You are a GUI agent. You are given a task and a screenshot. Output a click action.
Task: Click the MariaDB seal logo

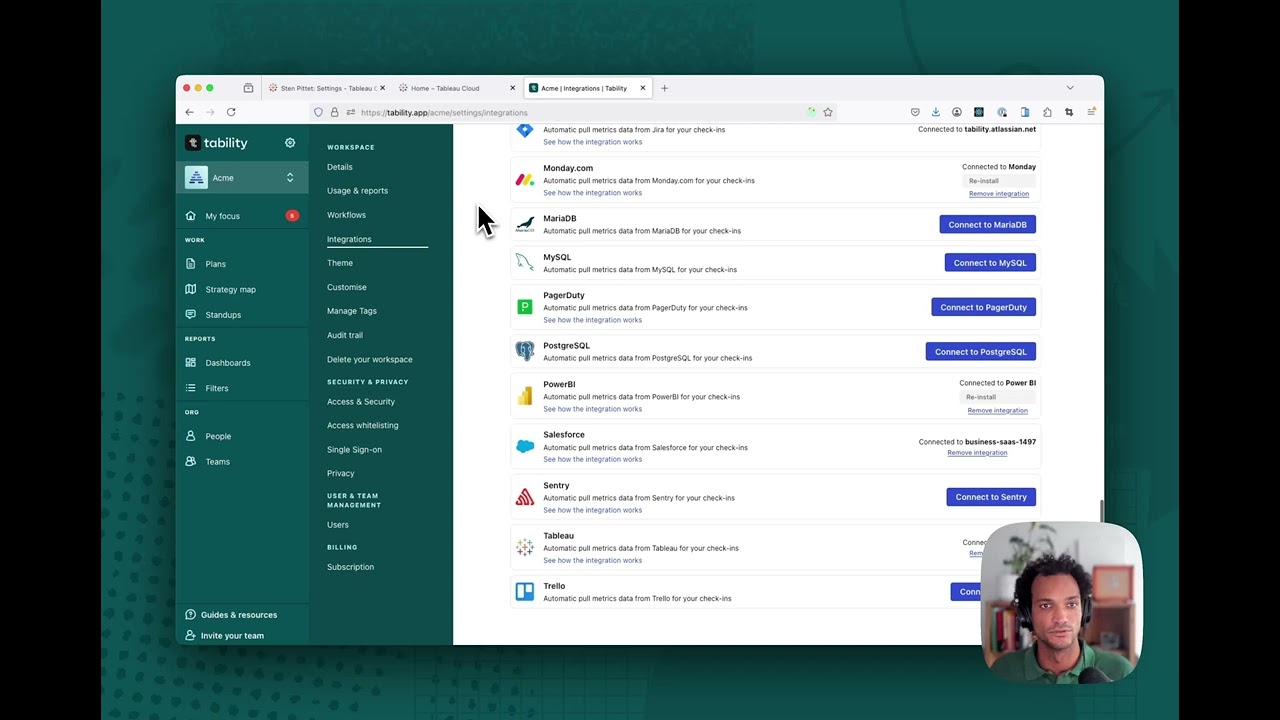pos(525,224)
